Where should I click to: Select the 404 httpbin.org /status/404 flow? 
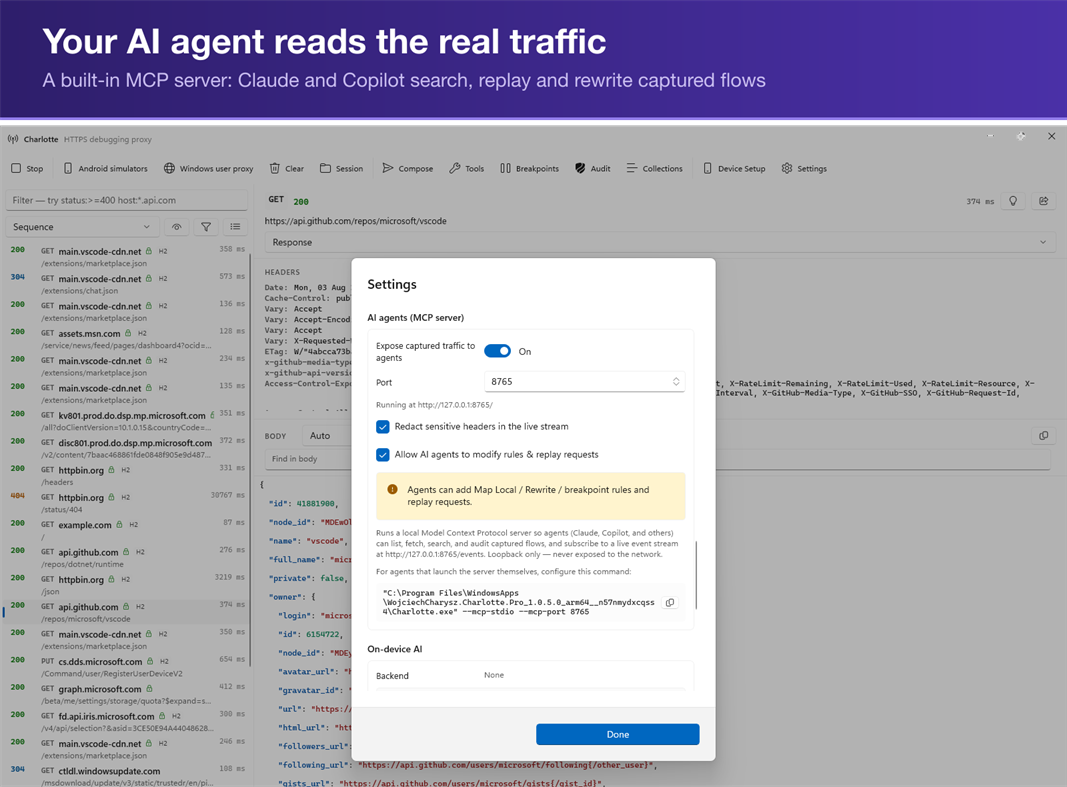(x=127, y=503)
